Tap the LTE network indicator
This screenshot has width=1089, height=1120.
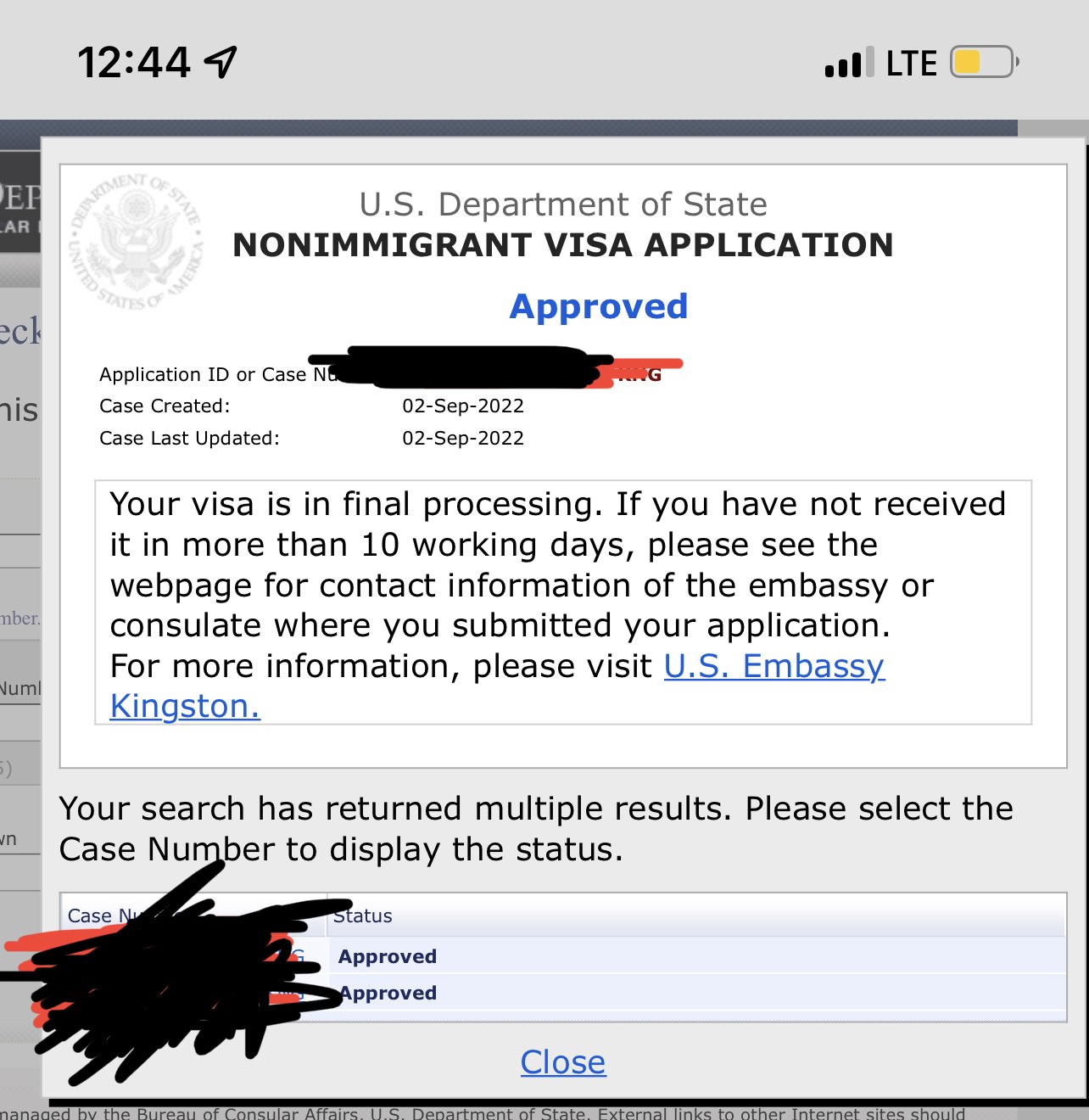click(x=912, y=64)
